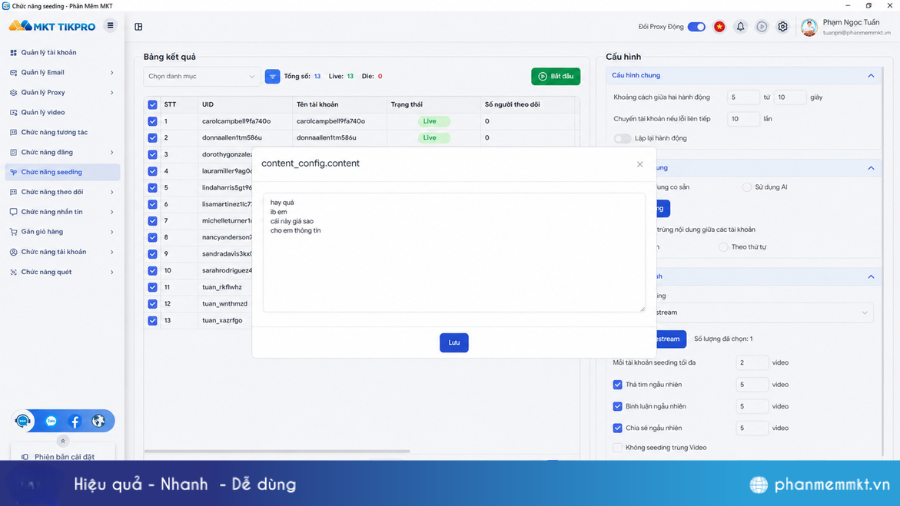900x506 pixels.
Task: Click the green Bắt đầu button
Action: click(x=556, y=76)
